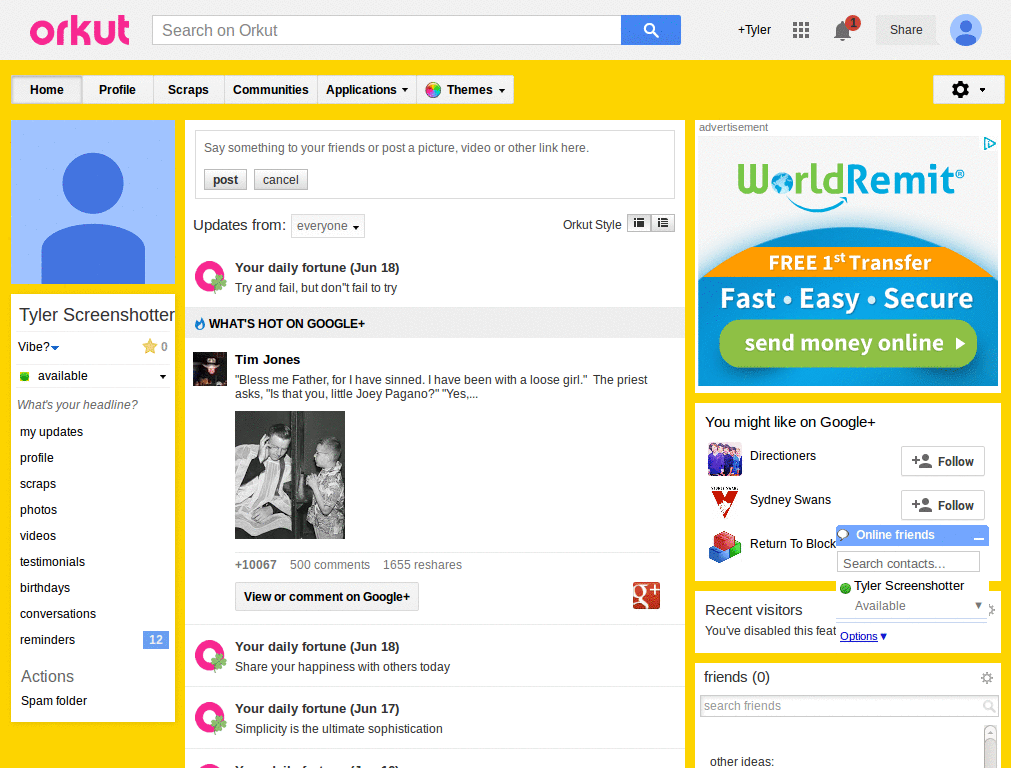Screen dimensions: 1024x768
Task: Click the Google+ red icon under the post
Action: [646, 596]
